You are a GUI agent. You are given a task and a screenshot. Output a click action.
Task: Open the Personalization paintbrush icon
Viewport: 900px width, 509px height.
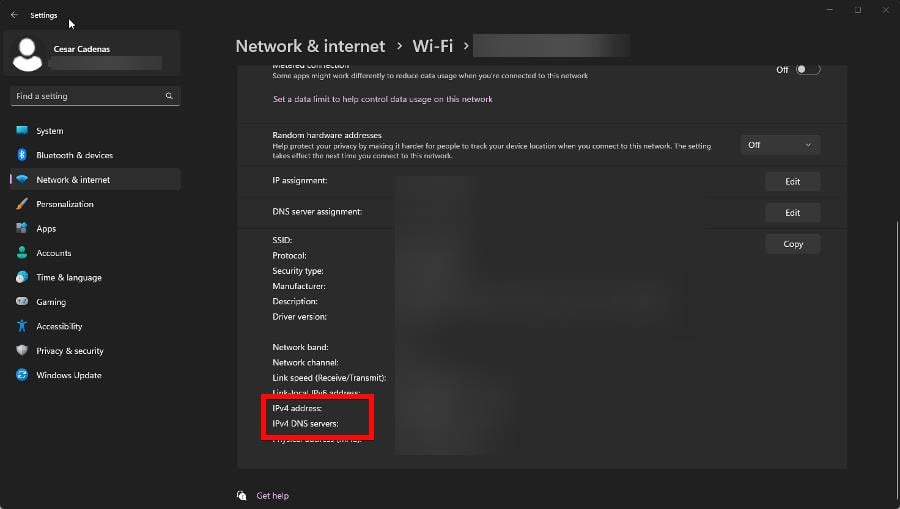(22, 204)
